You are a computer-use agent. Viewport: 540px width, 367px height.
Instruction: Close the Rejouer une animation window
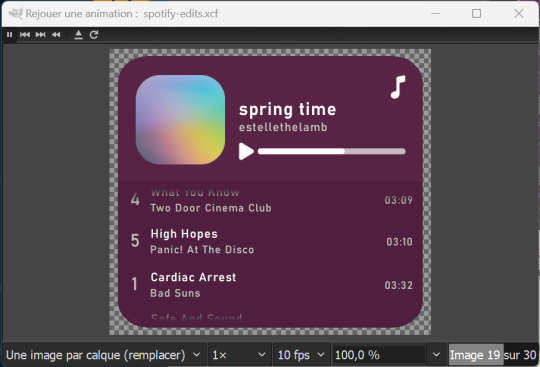coord(518,13)
